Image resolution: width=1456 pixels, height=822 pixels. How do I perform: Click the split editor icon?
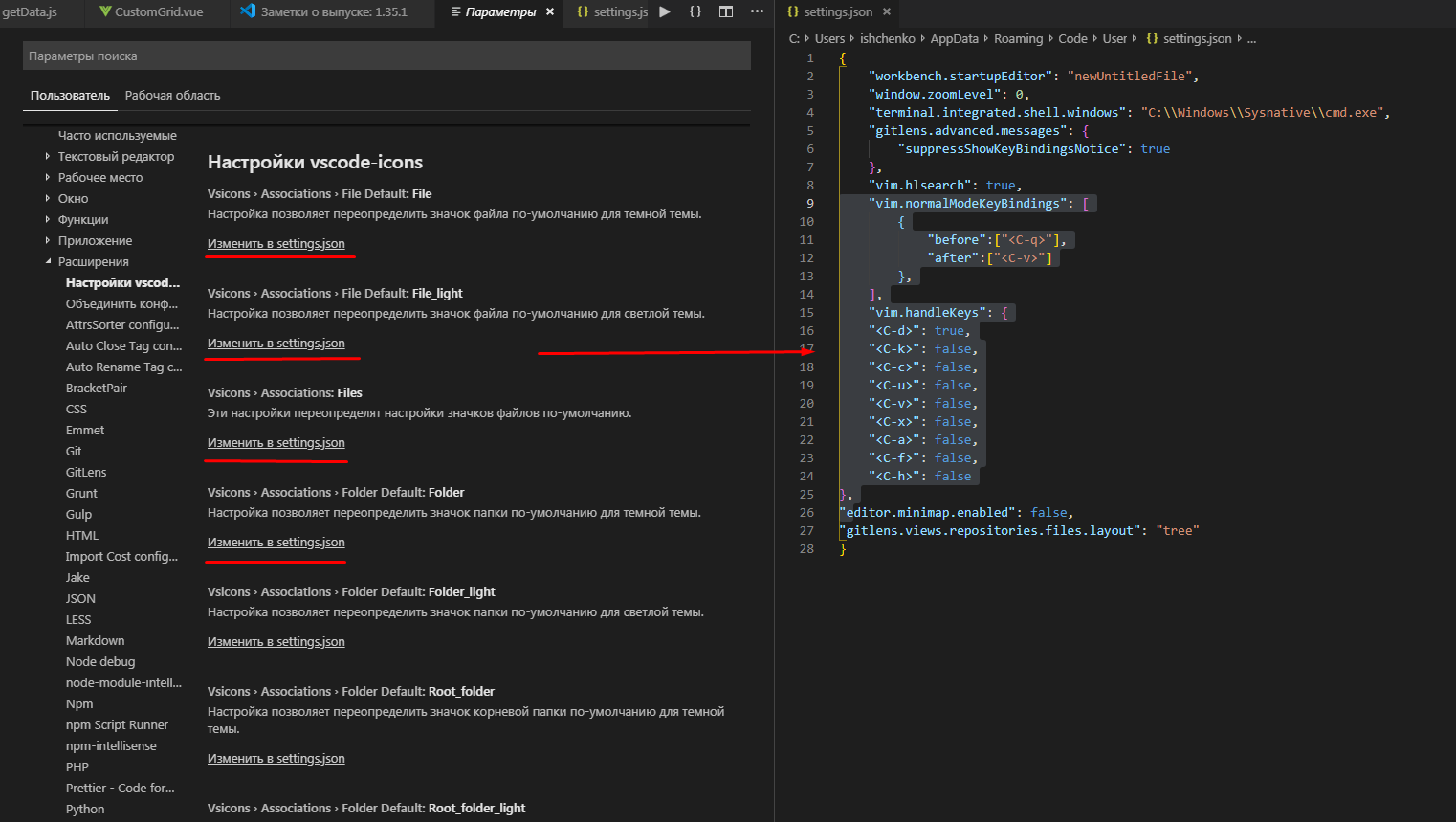coord(726,11)
